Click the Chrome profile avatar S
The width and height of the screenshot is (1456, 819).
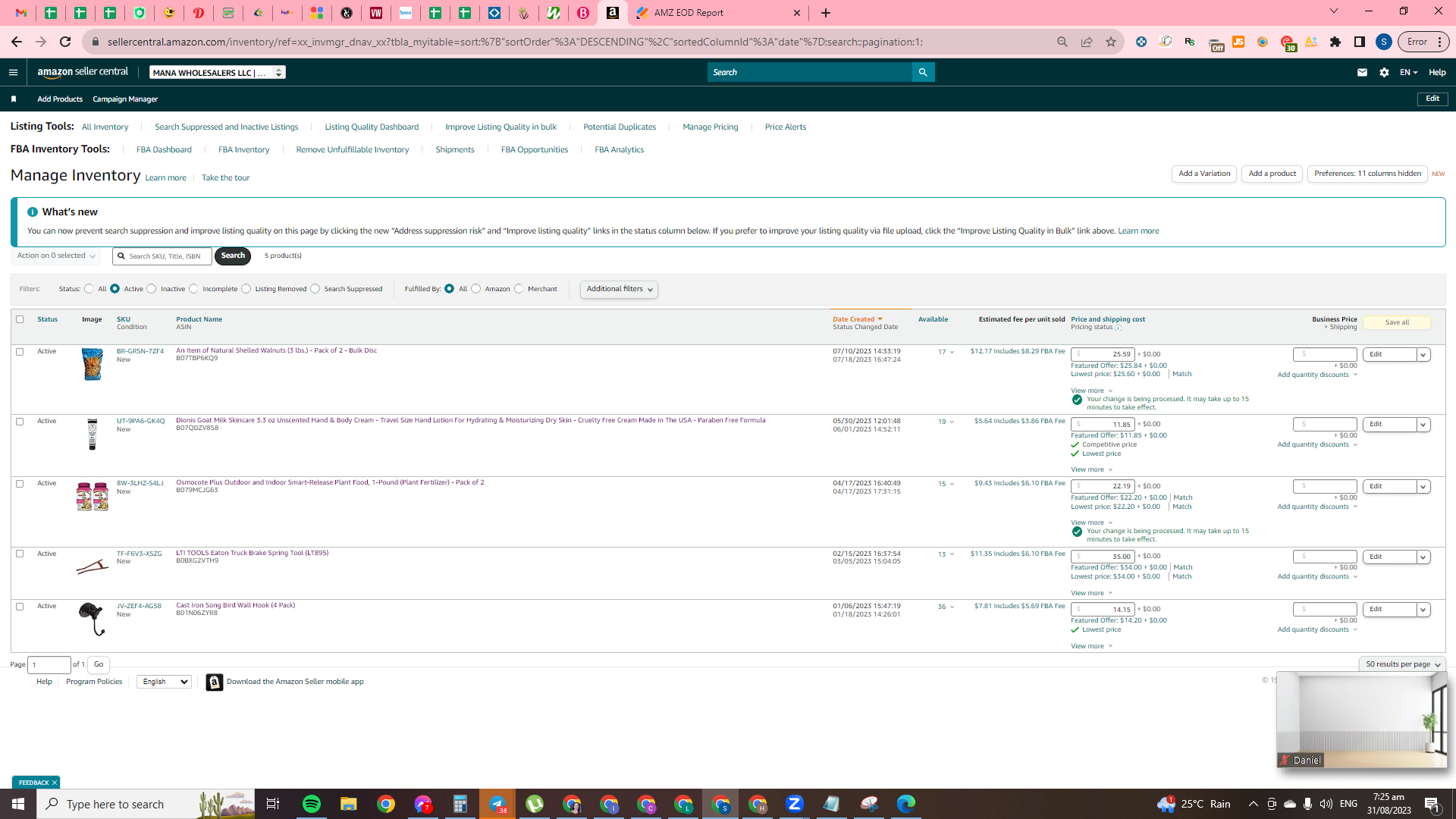(x=1384, y=42)
